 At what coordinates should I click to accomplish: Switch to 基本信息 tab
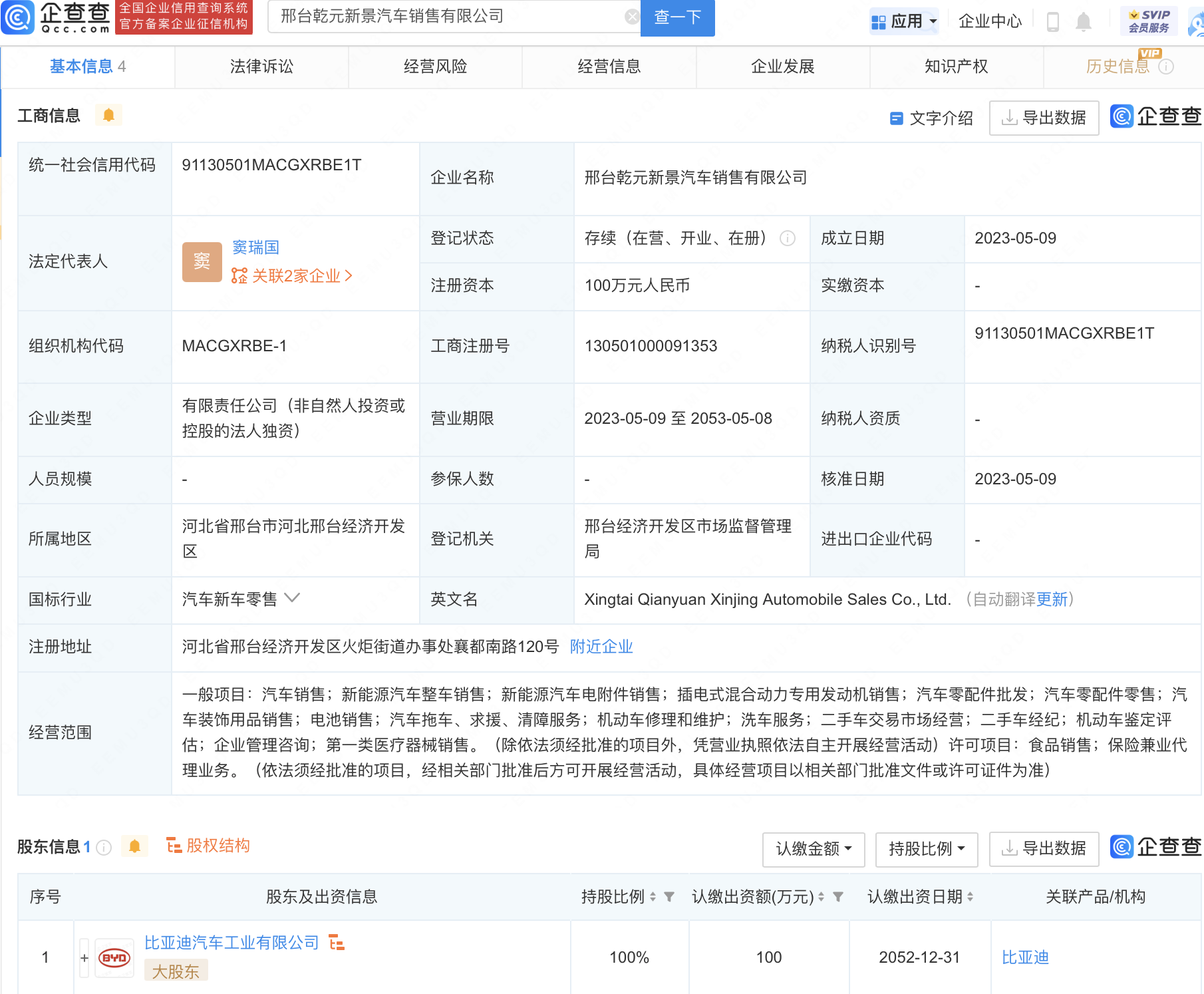[87, 67]
